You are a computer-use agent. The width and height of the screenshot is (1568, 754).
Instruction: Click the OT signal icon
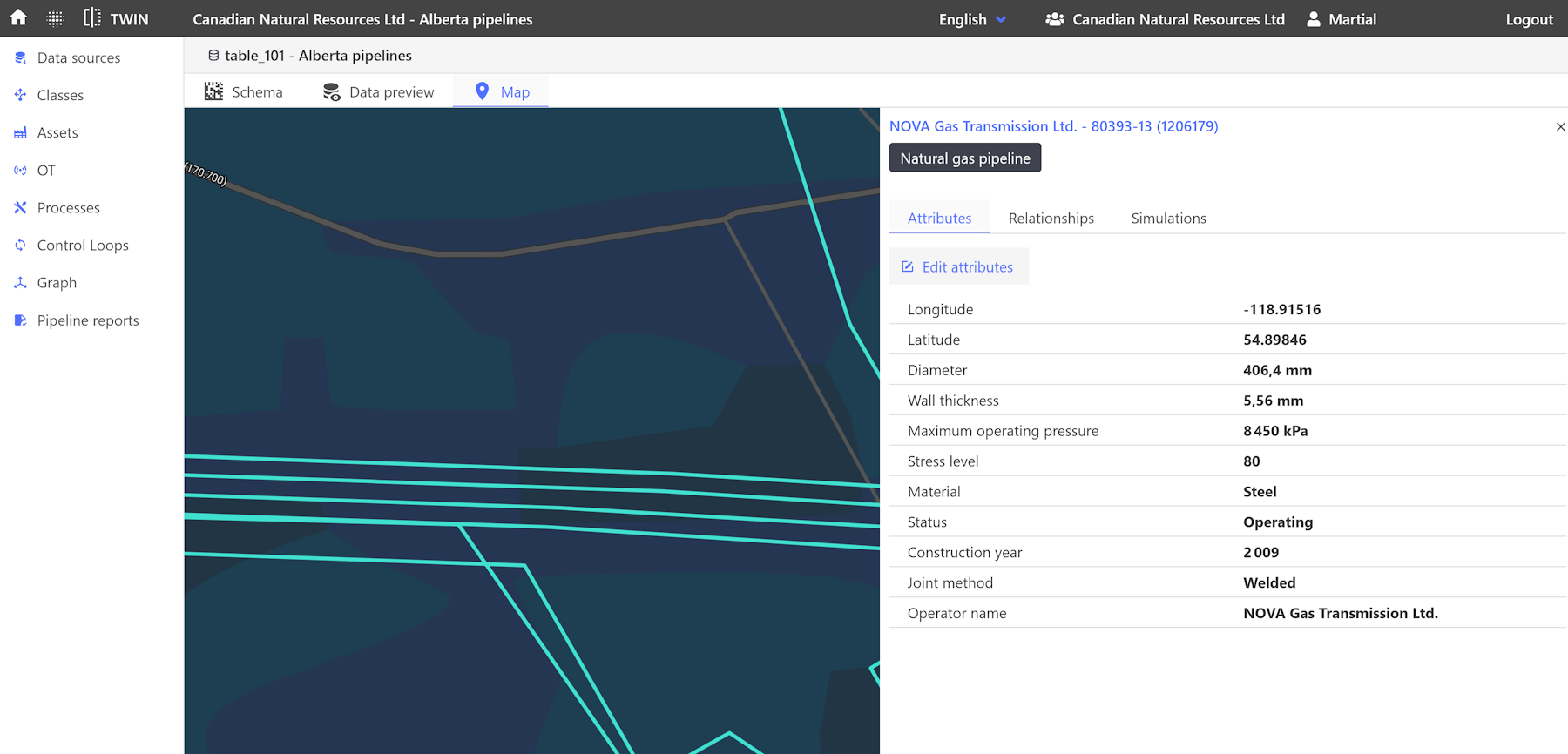point(20,170)
